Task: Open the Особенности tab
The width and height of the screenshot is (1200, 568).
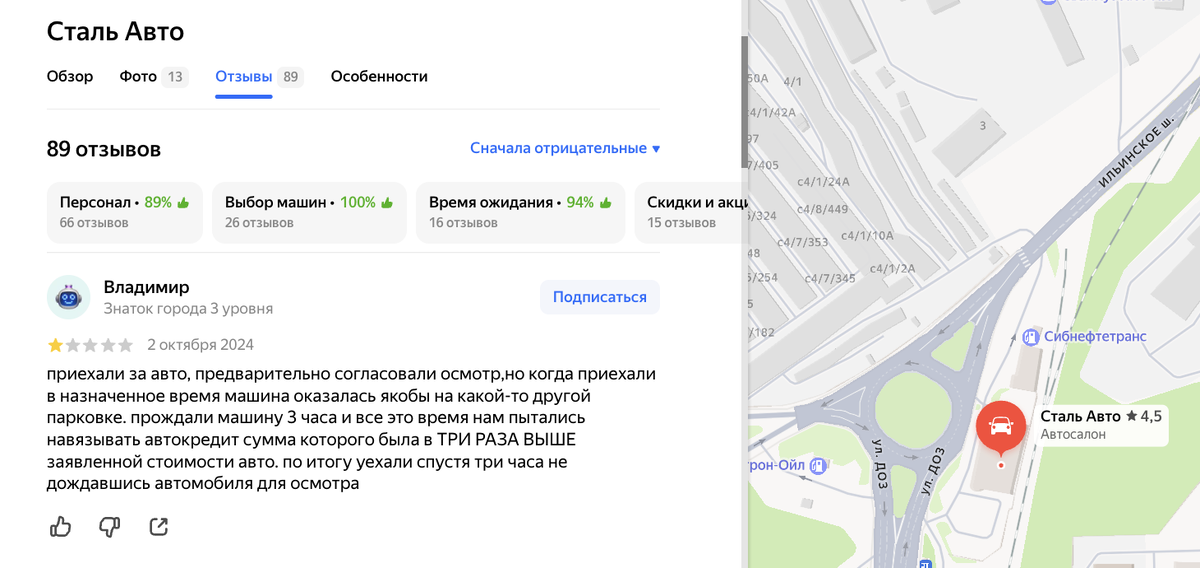Action: pos(379,76)
